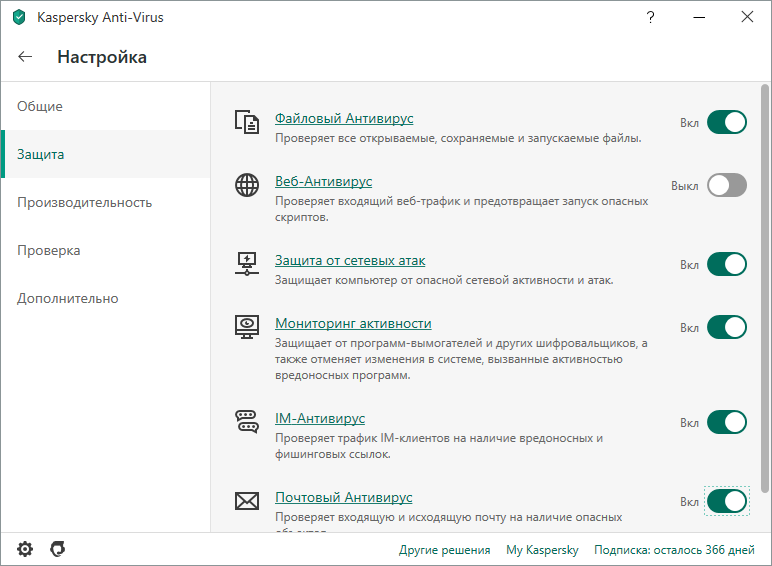Open settings via the bottom gear icon
Viewport: 772px width, 566px height.
click(25, 549)
